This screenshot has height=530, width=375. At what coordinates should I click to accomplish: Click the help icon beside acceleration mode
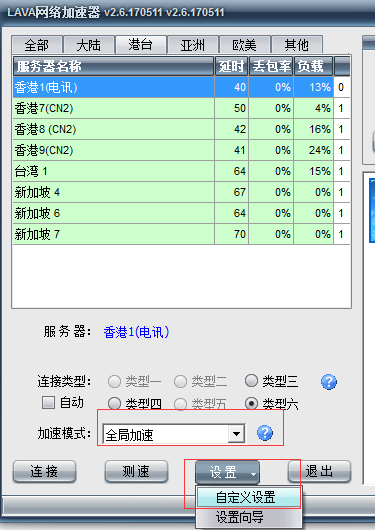[x=265, y=433]
